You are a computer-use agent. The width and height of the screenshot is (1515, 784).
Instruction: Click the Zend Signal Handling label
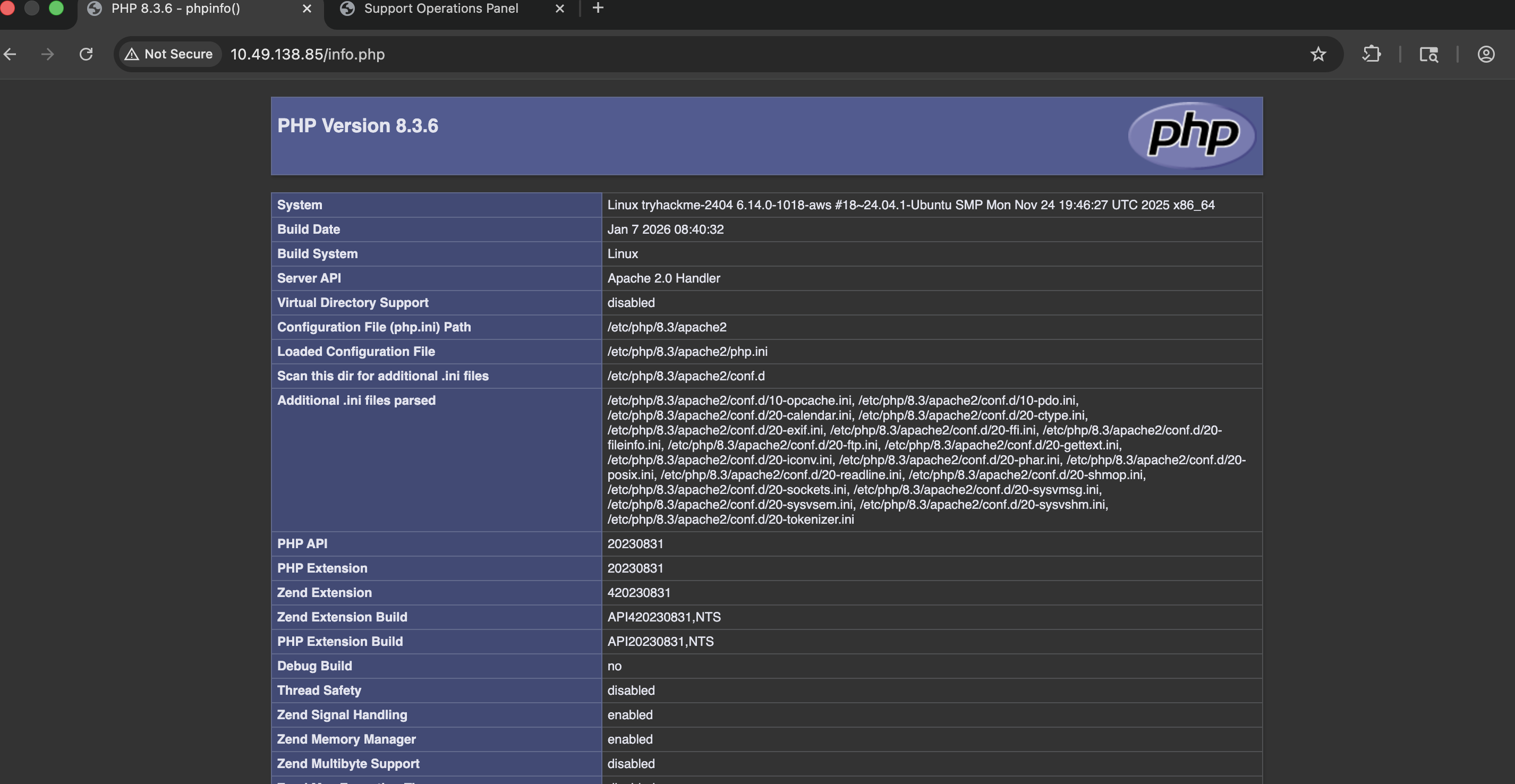(342, 714)
